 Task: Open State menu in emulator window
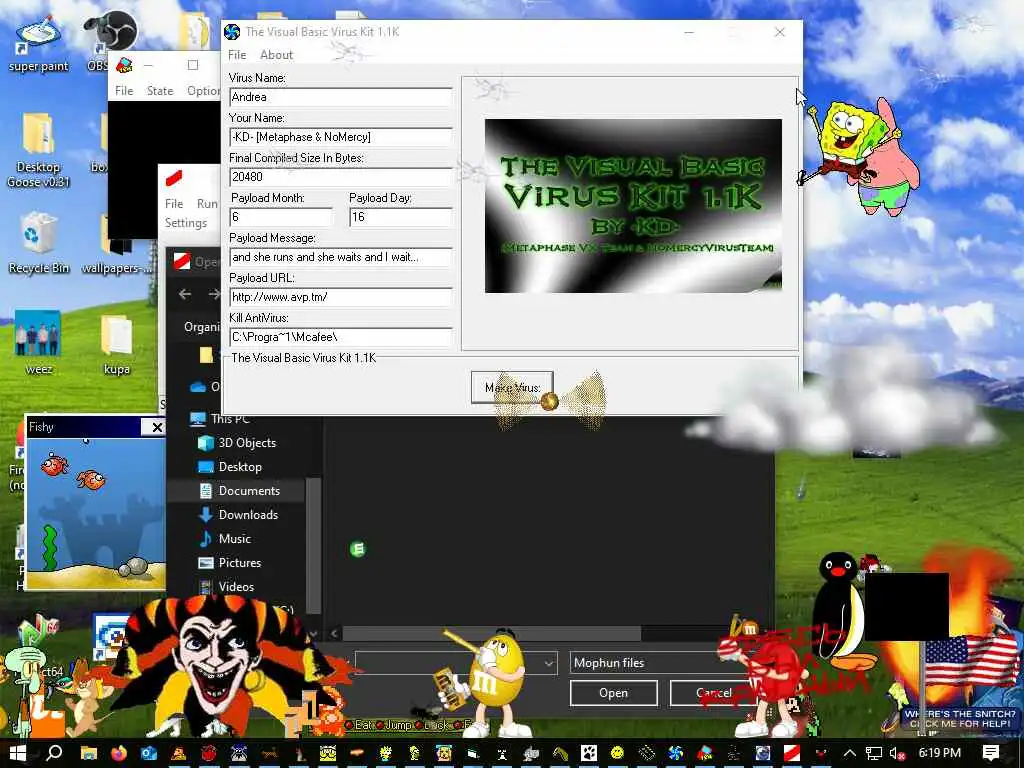pyautogui.click(x=160, y=91)
